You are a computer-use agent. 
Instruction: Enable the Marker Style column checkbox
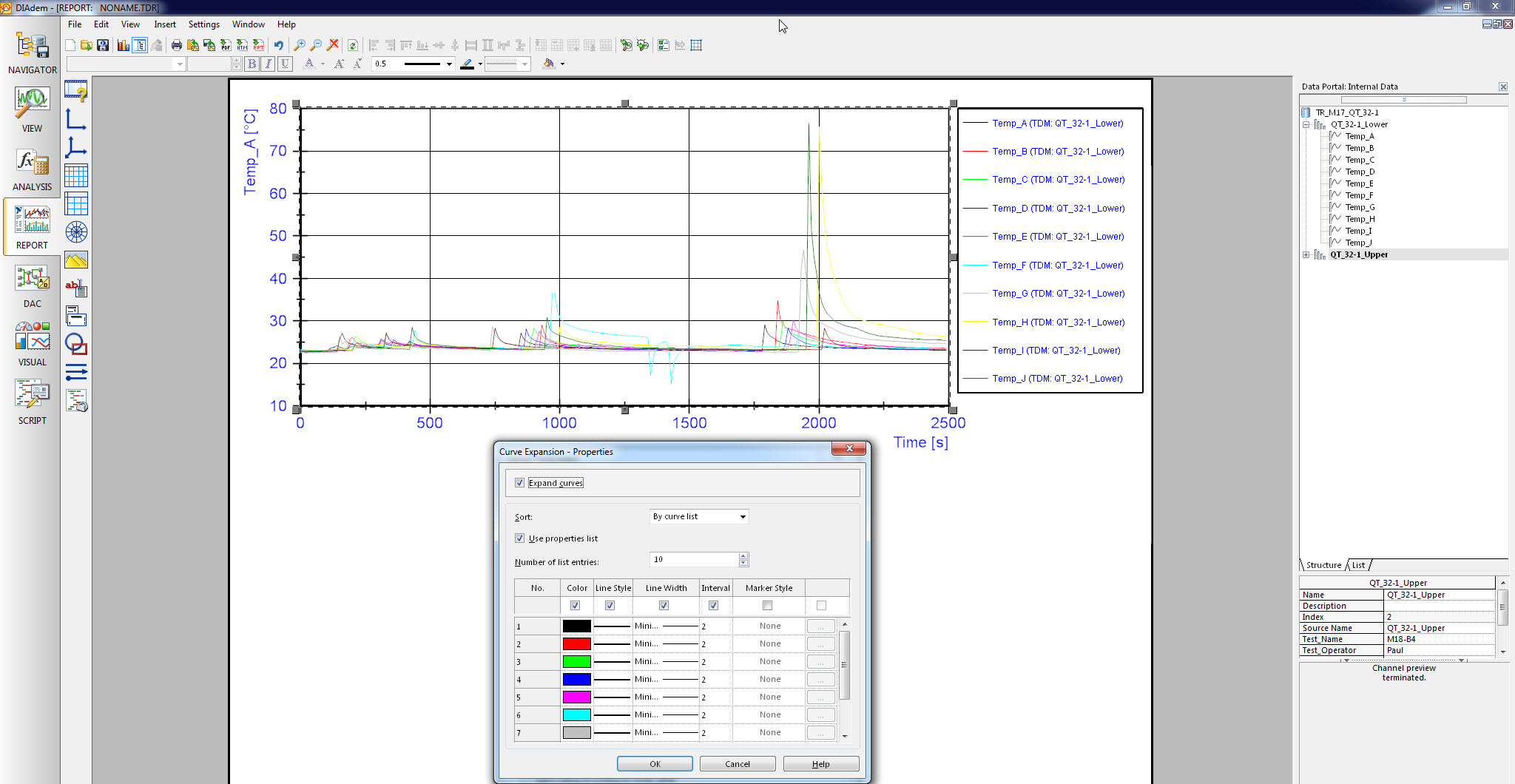click(x=768, y=606)
